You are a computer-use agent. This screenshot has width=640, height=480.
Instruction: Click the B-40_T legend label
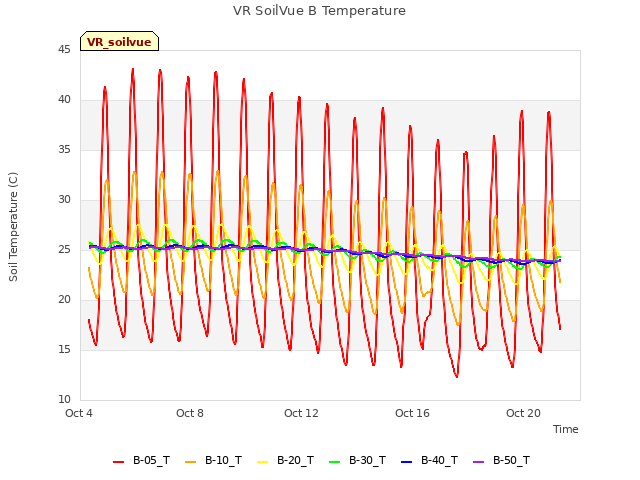click(439, 460)
